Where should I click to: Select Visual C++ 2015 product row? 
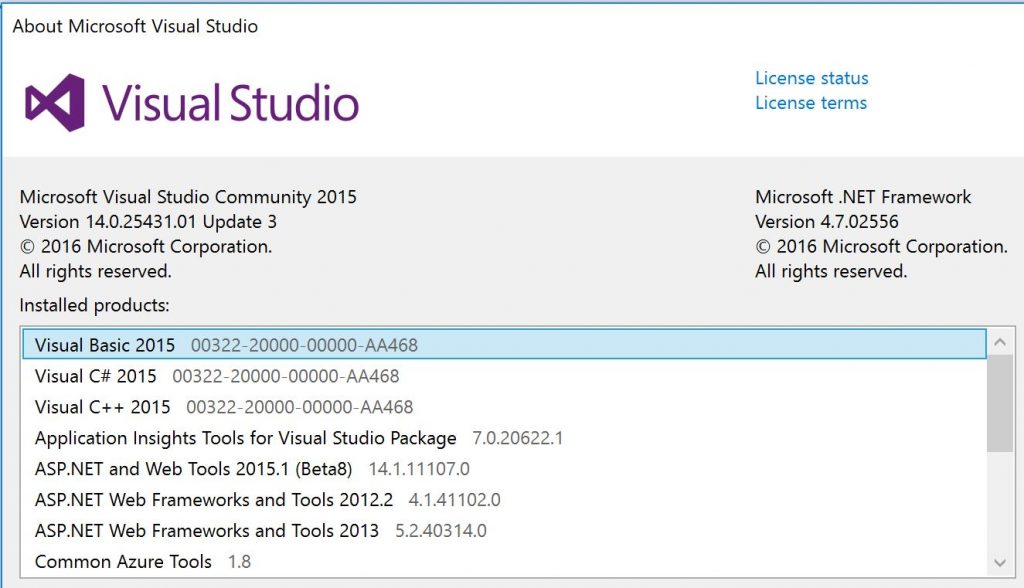504,407
